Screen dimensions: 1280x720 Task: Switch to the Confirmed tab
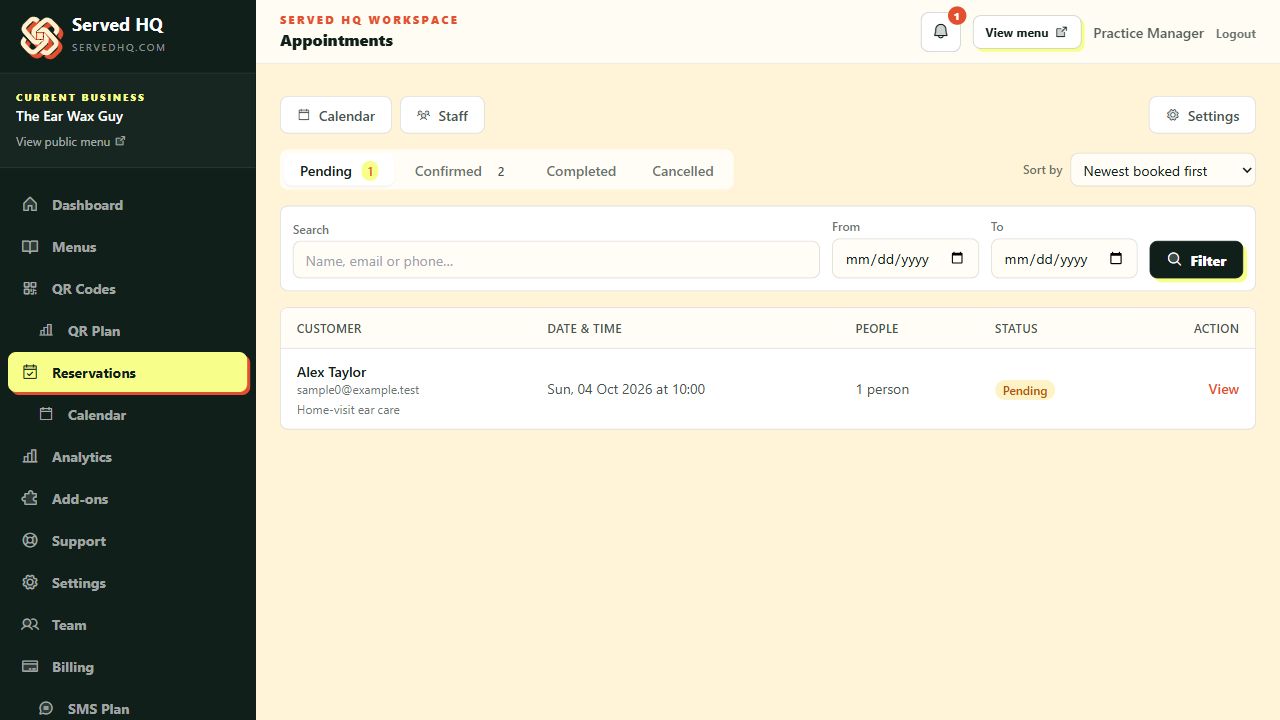point(460,171)
